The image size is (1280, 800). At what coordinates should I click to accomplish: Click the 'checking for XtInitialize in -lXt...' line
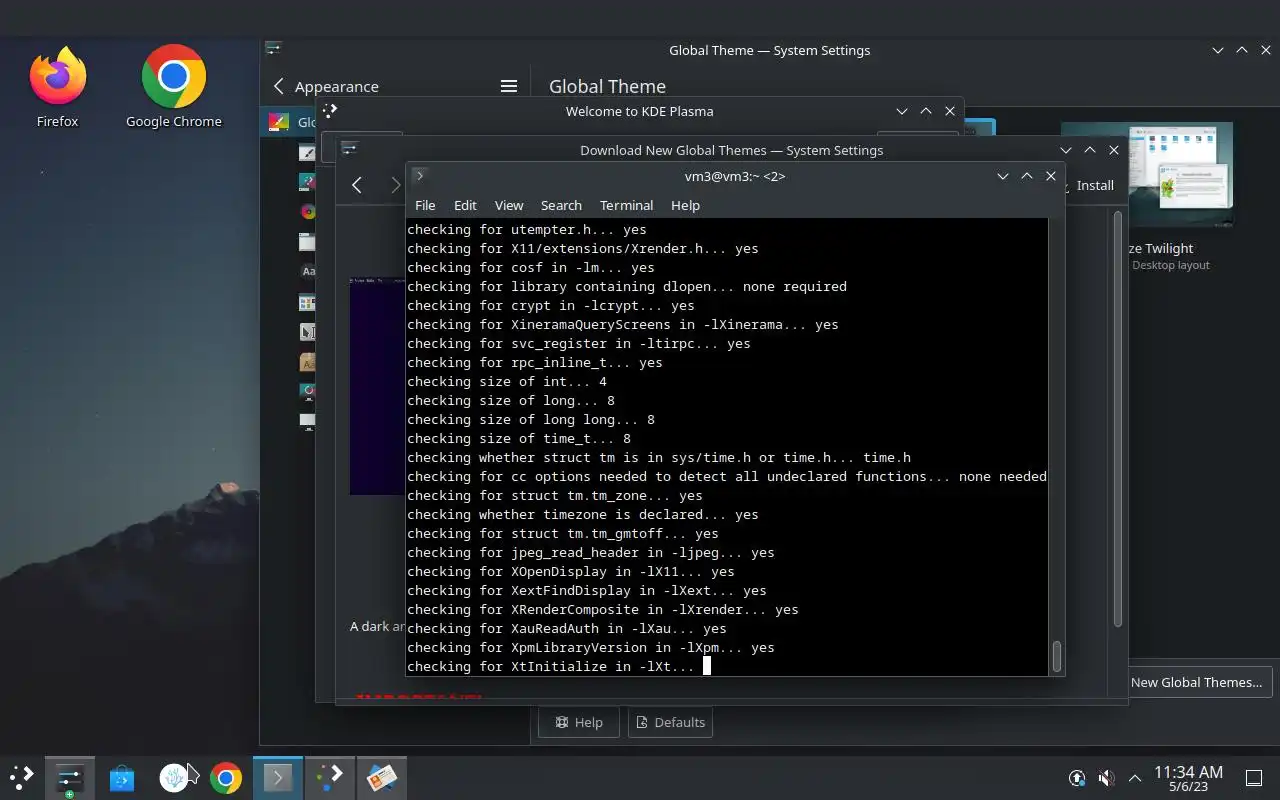click(x=550, y=666)
